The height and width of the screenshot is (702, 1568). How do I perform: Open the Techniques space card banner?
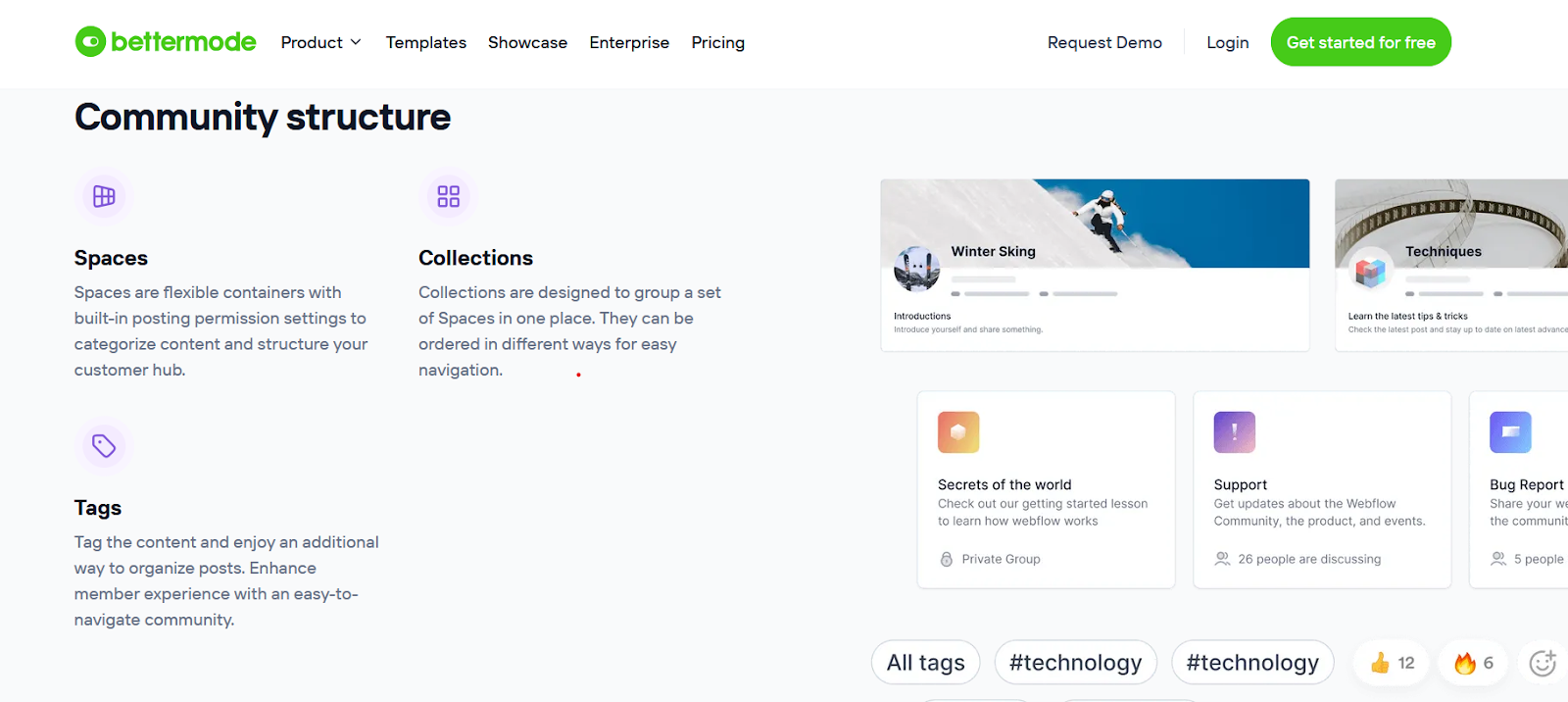click(x=1451, y=223)
